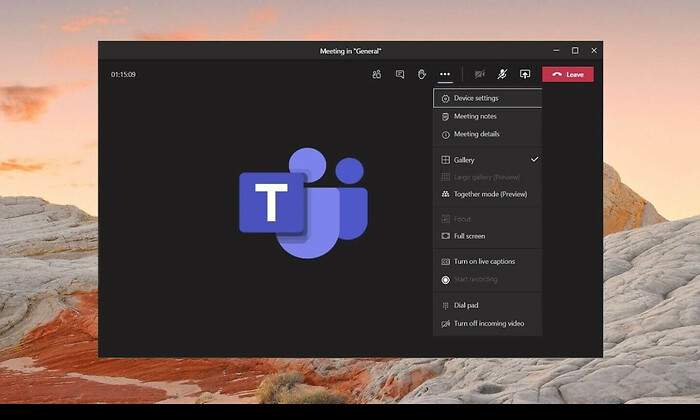The image size is (700, 420).
Task: Select Gallery view
Action: pos(488,160)
